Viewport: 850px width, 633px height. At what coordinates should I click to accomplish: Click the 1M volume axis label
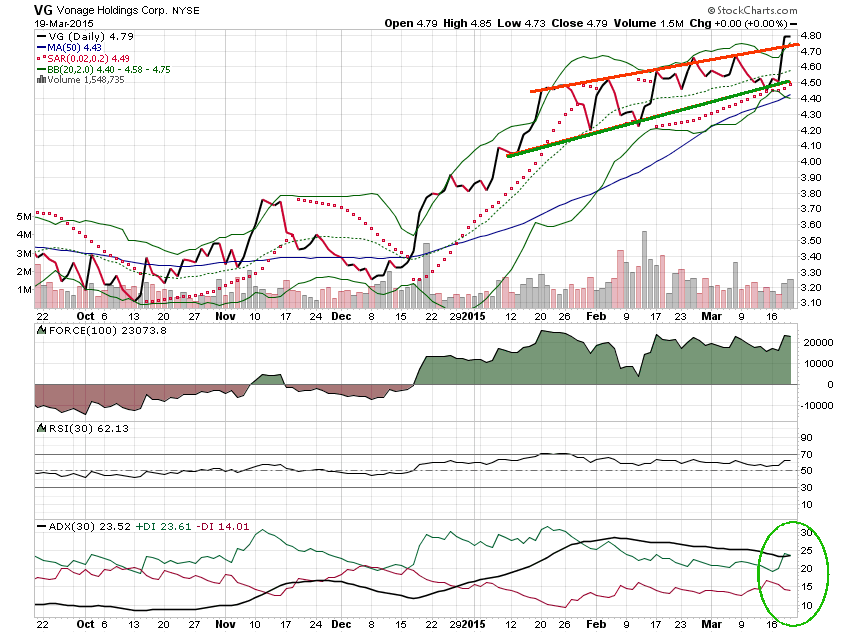pyautogui.click(x=24, y=289)
